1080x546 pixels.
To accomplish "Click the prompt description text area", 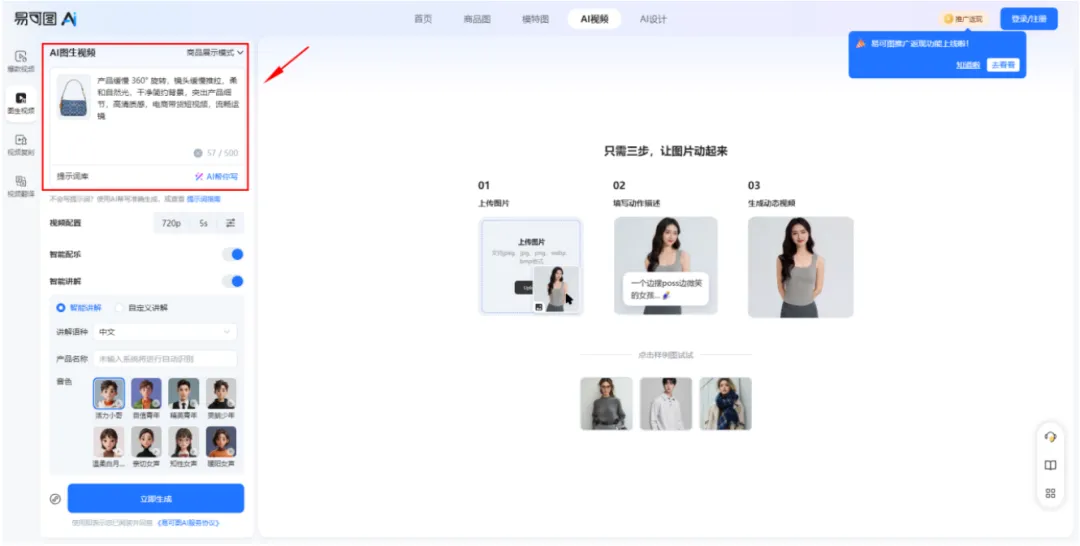I will pyautogui.click(x=167, y=98).
